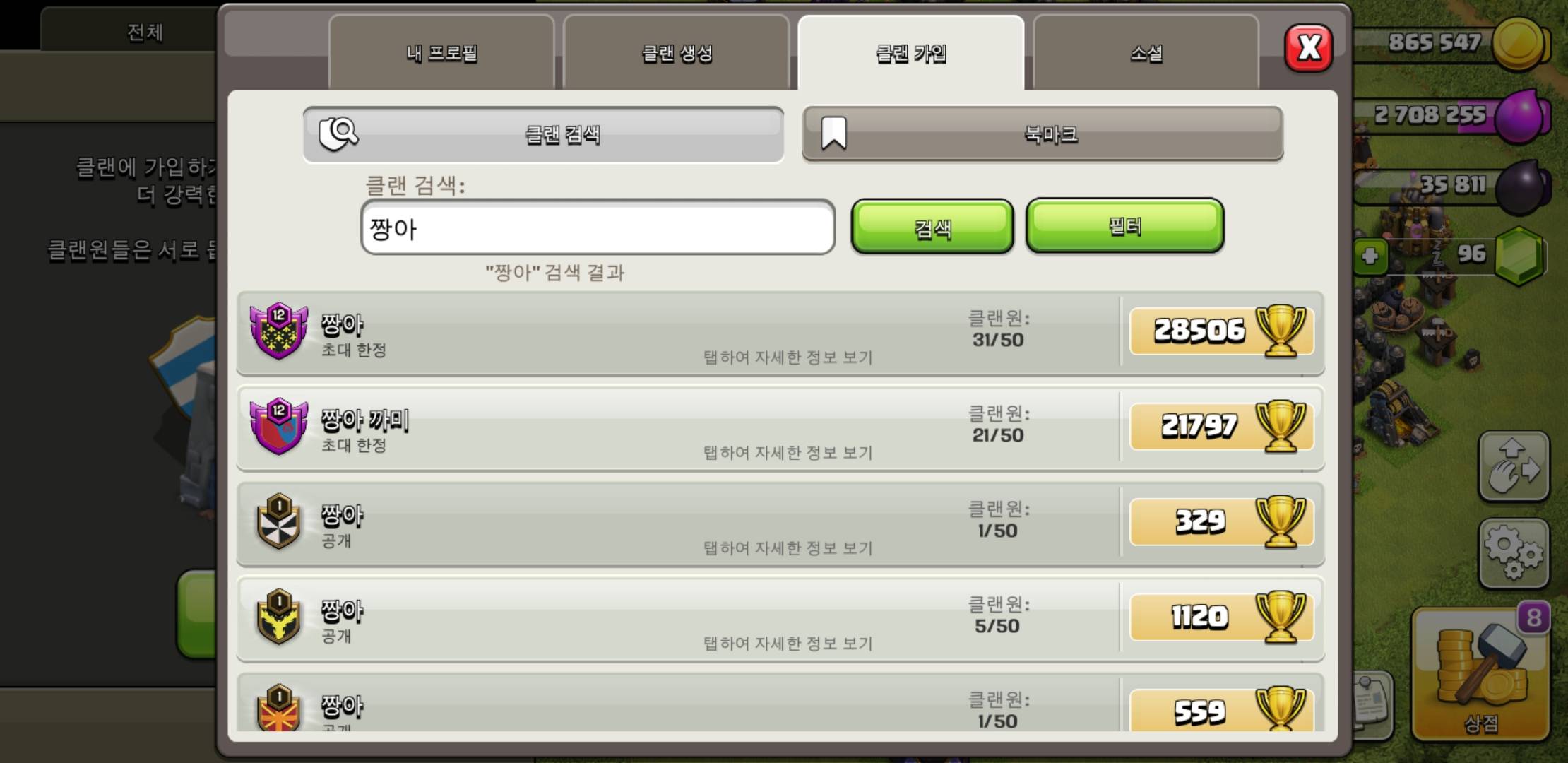The image size is (1568, 763).
Task: Click the 28506 trophy icon
Action: click(1281, 331)
